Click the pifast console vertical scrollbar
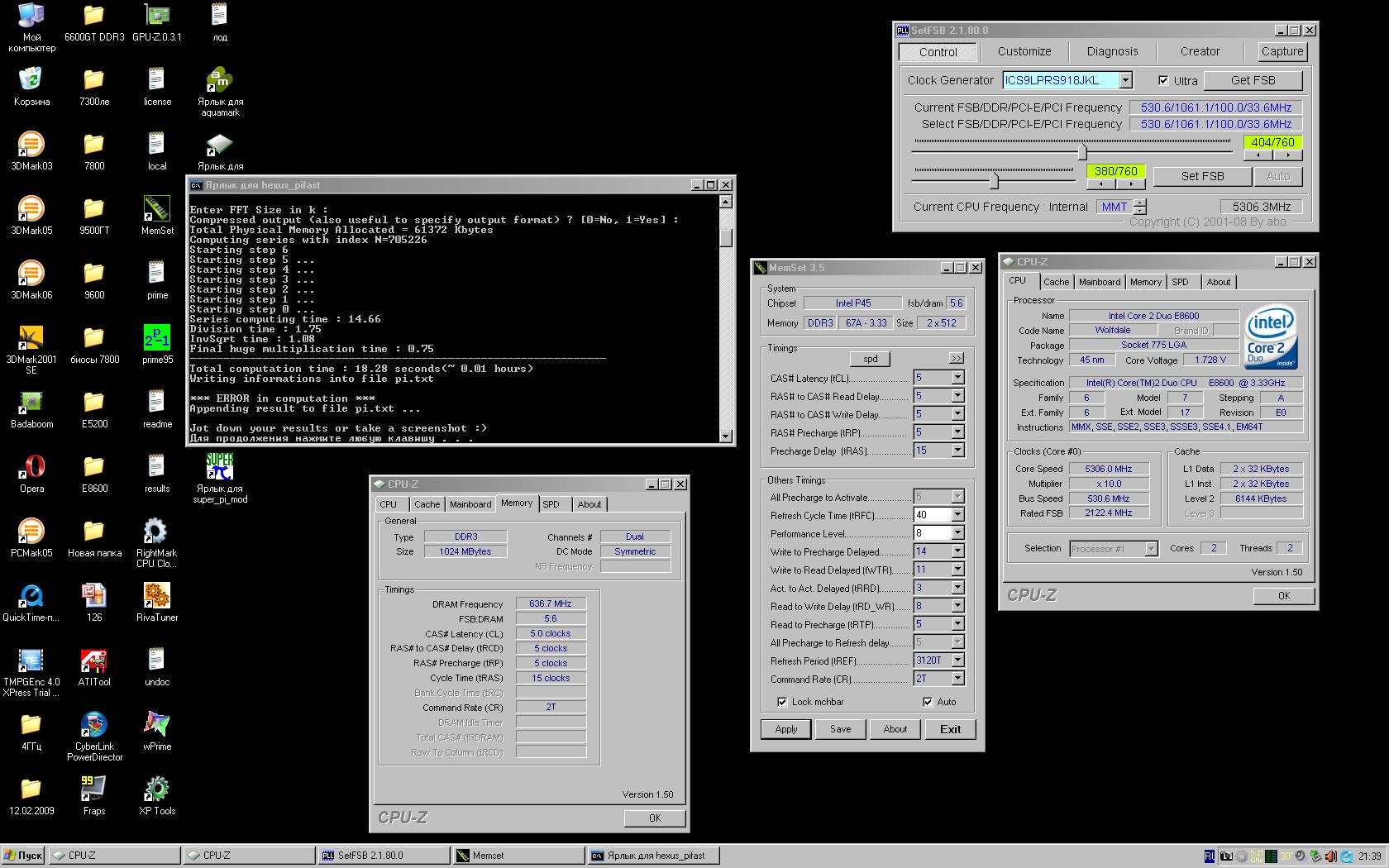Viewport: 1389px width, 868px height. click(725, 319)
